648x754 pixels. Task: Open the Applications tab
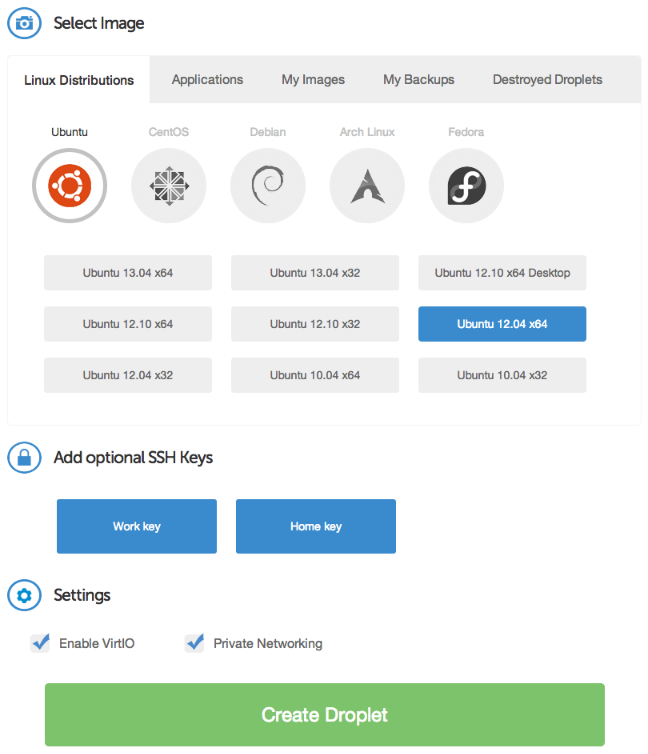(x=208, y=79)
